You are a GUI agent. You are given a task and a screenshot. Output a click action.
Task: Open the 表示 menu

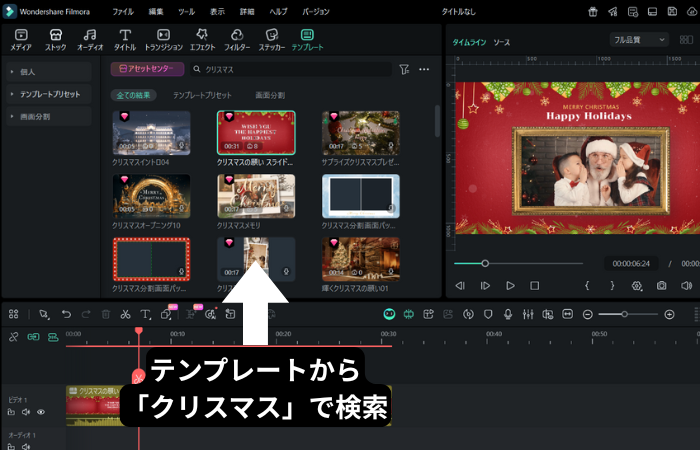(217, 12)
